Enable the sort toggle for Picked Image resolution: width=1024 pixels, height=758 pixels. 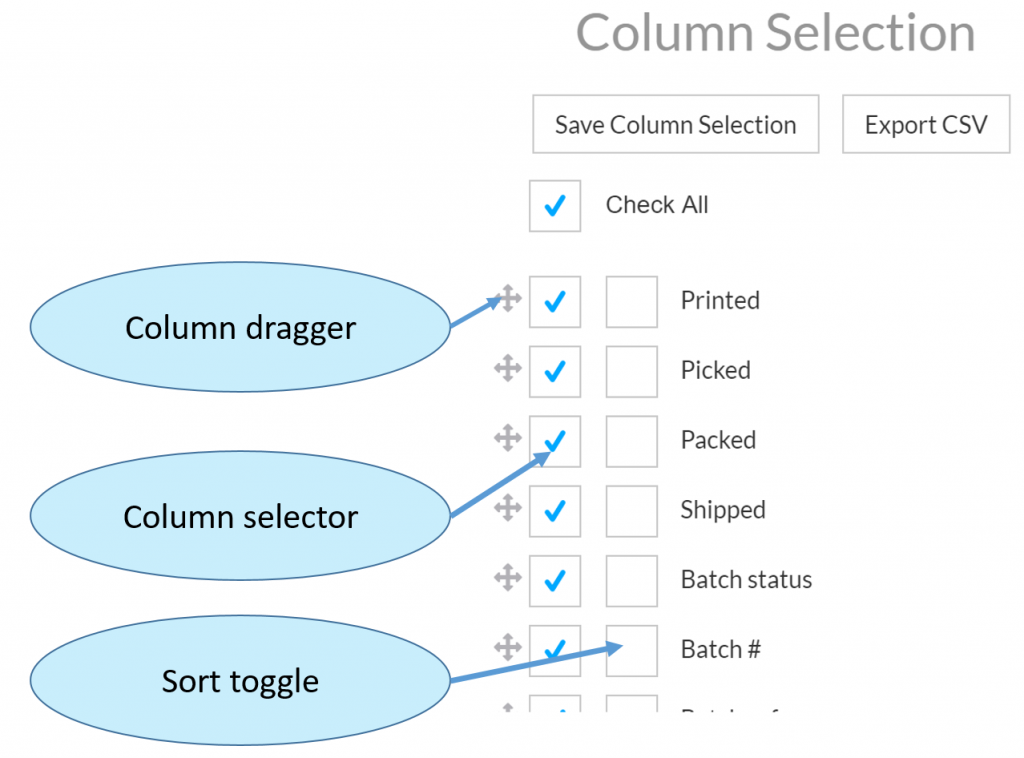pos(632,371)
